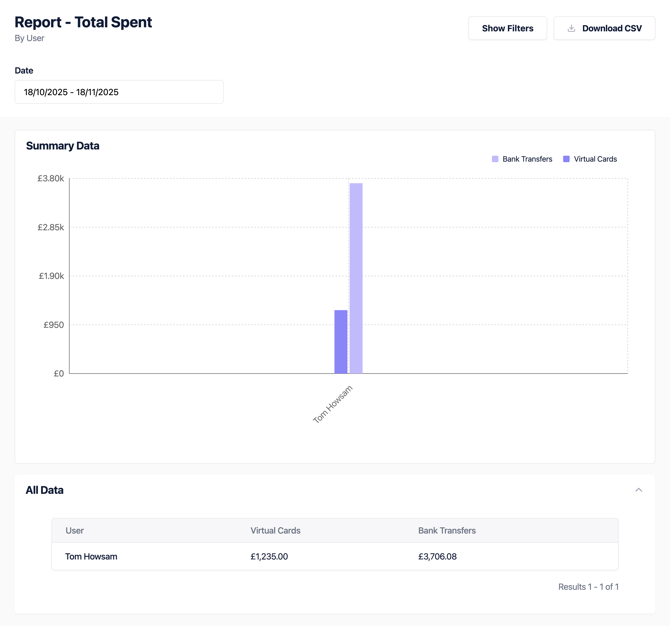Open the Tom Howsam table row
This screenshot has width=670, height=626.
91,556
